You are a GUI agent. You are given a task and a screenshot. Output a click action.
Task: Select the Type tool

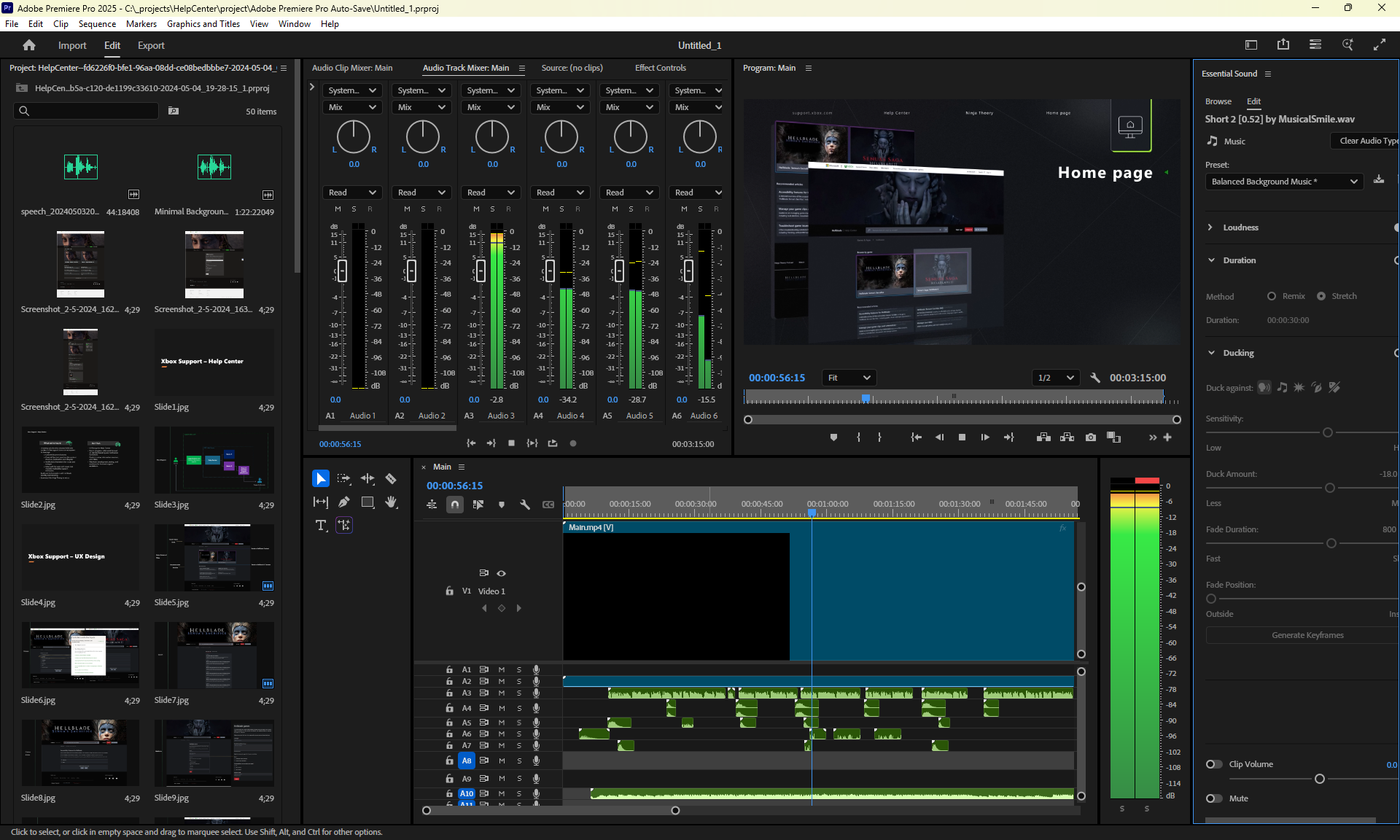321,525
